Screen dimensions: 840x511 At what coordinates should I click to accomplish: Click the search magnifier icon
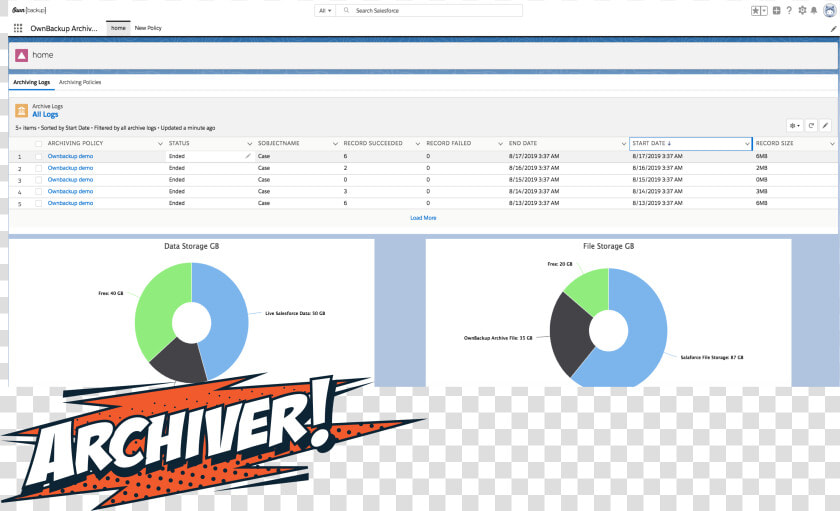click(x=347, y=10)
